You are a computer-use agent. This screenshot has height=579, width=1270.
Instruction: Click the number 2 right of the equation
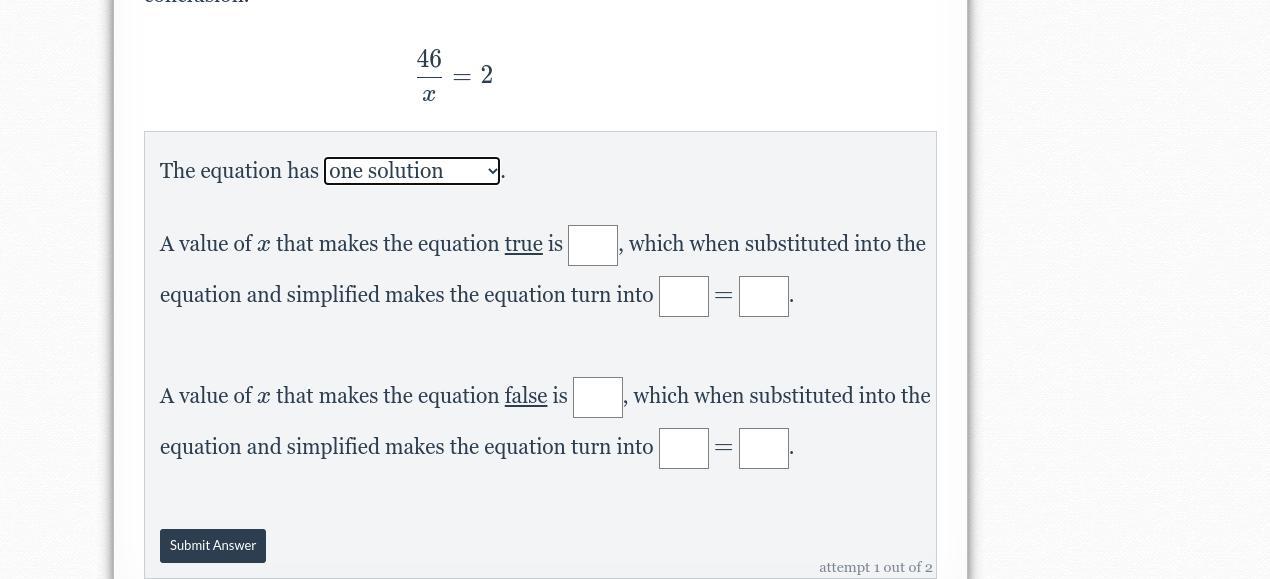click(x=487, y=76)
